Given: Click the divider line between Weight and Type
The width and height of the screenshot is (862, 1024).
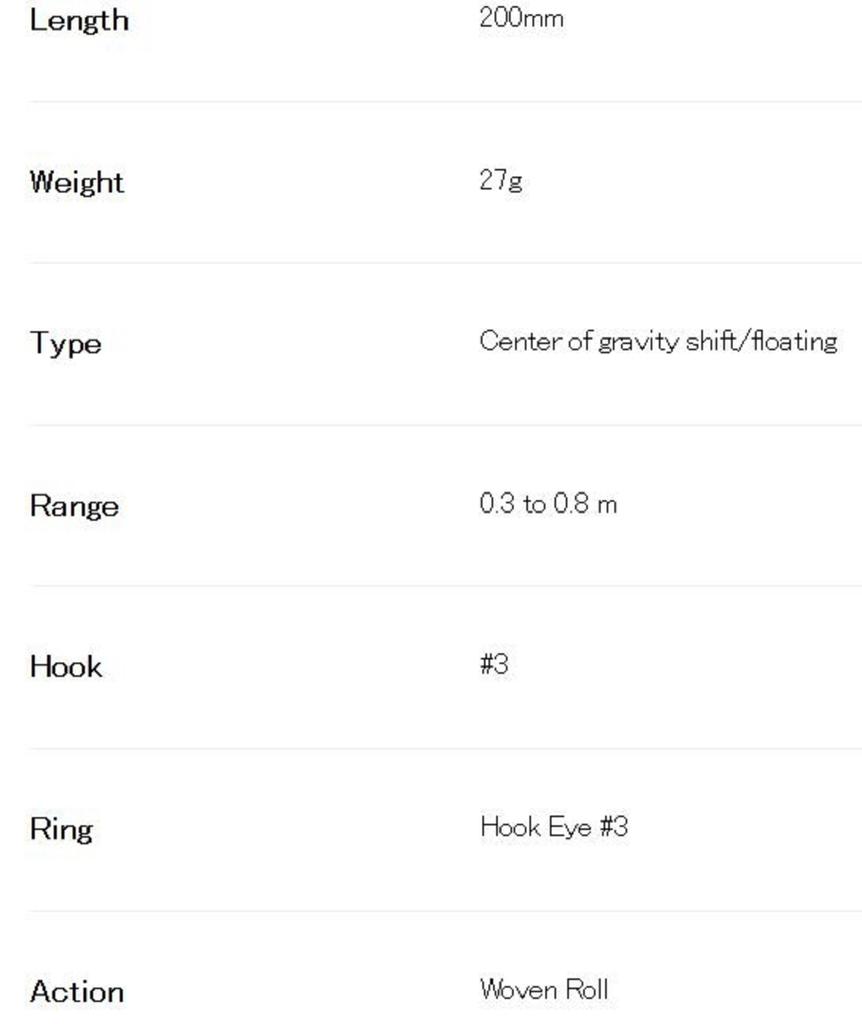Looking at the screenshot, I should (x=445, y=263).
